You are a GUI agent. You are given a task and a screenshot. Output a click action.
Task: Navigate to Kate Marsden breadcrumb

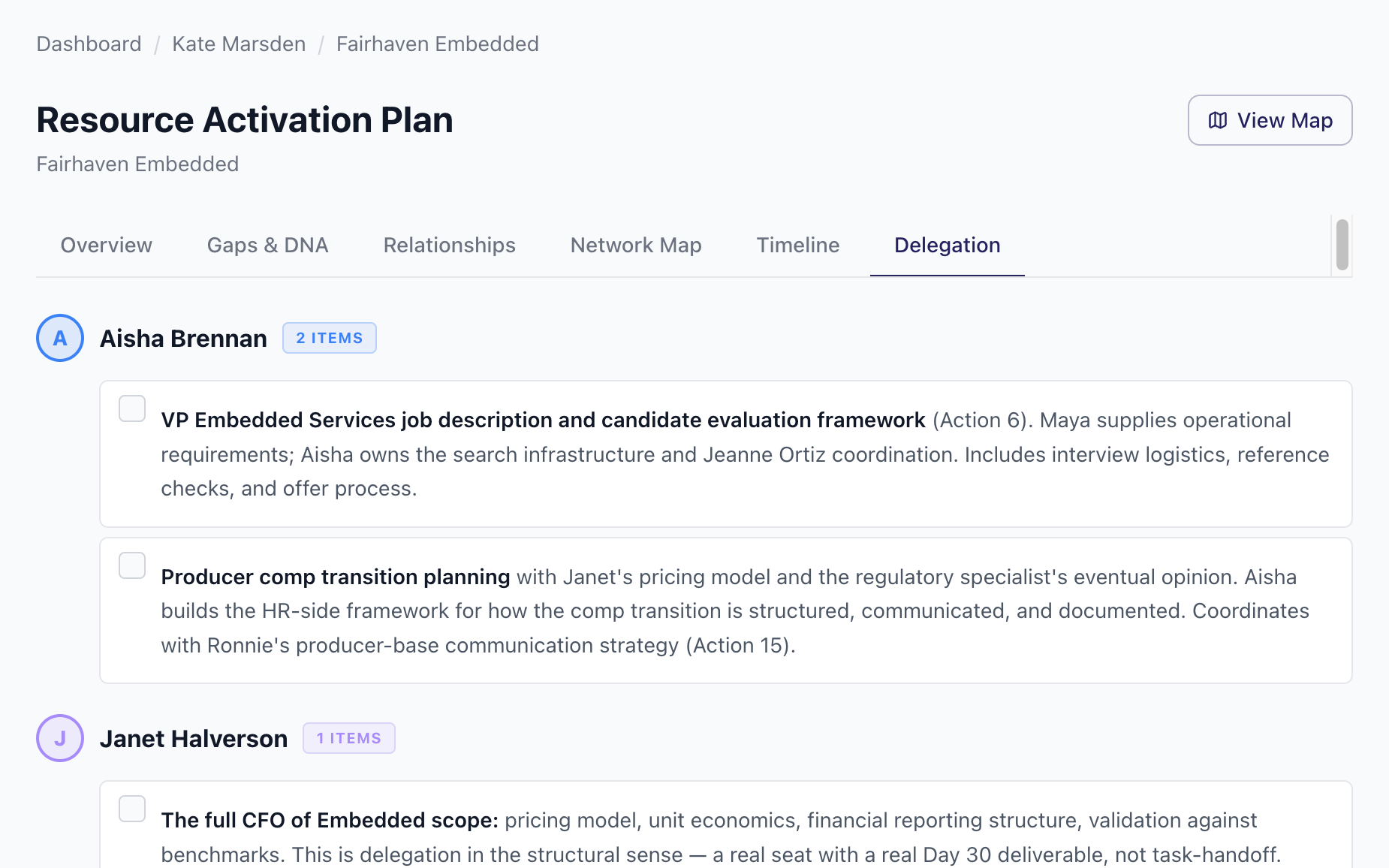point(239,44)
